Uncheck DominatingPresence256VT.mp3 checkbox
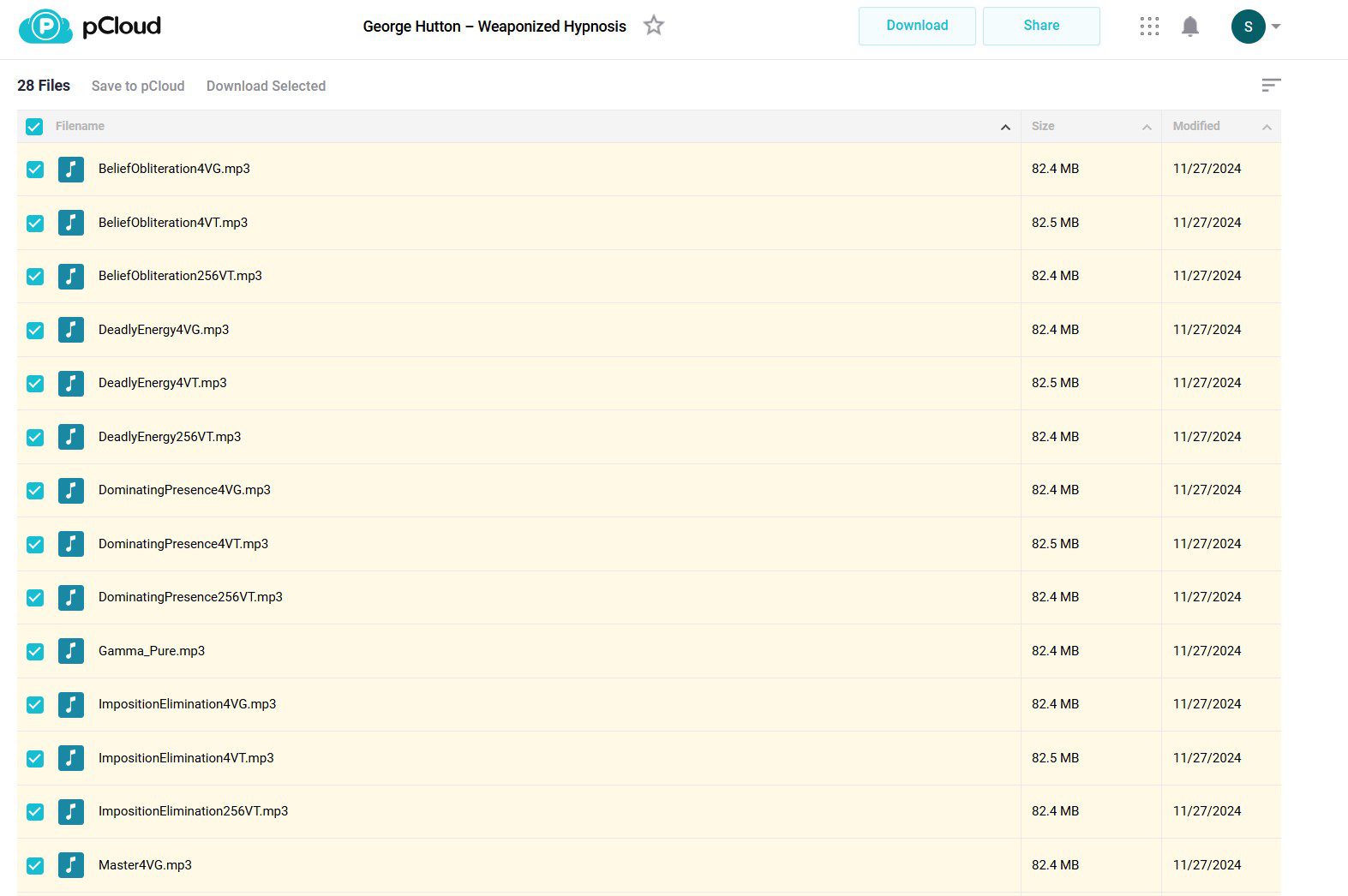Screen dimensions: 1348x896 tap(35, 598)
